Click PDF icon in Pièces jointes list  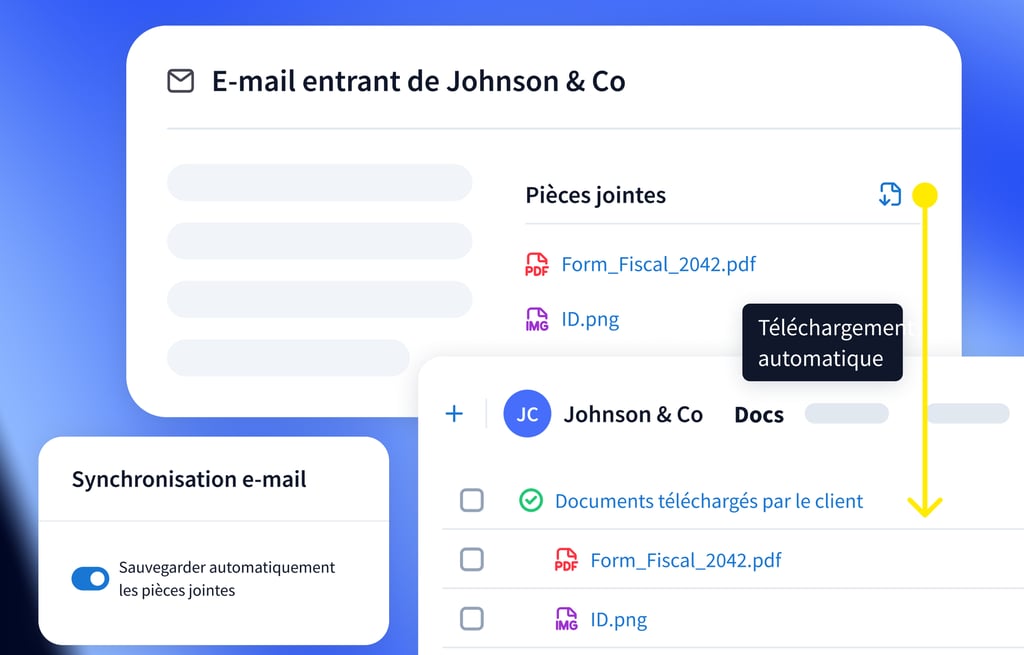537,265
